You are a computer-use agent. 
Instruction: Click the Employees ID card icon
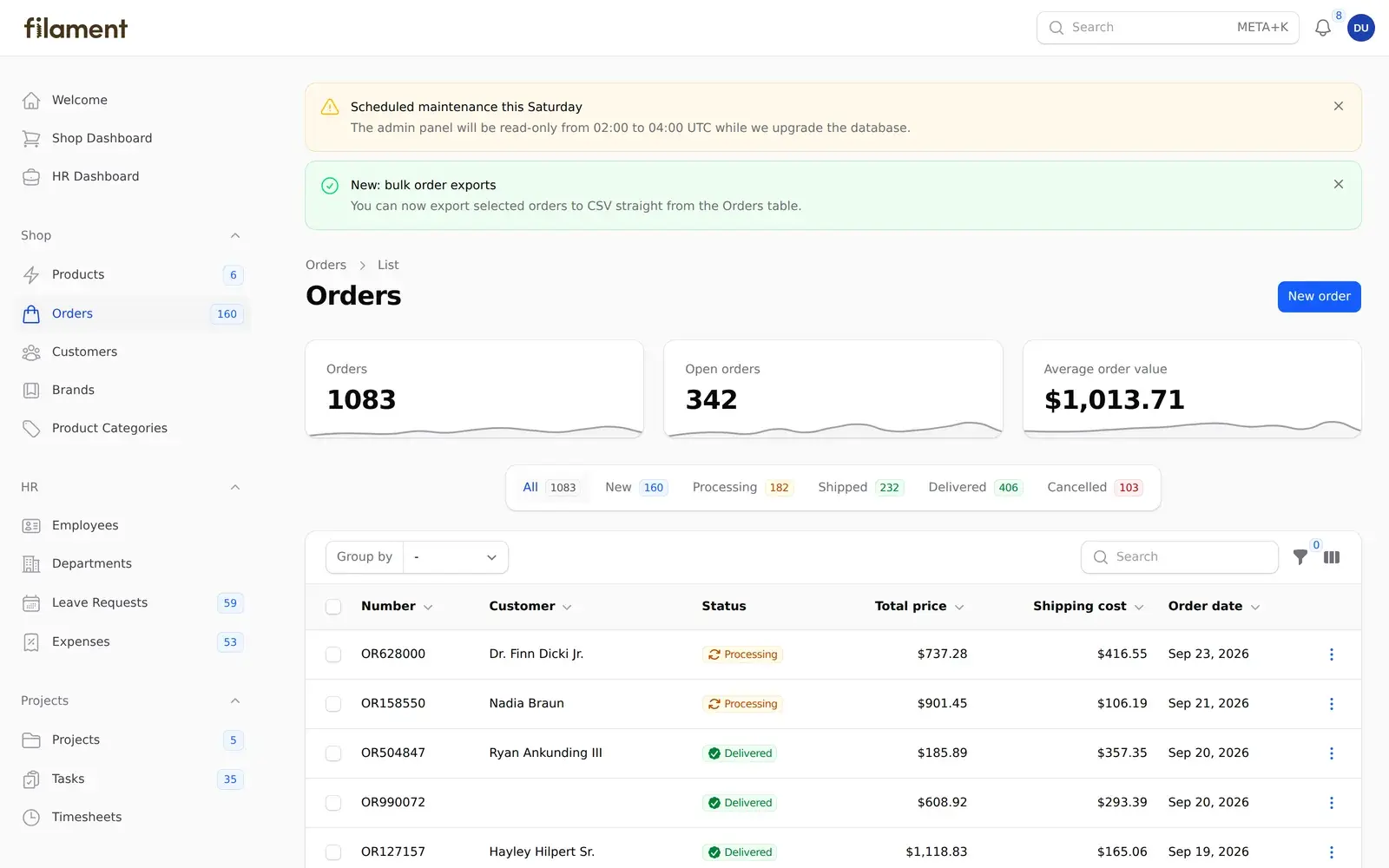(31, 526)
